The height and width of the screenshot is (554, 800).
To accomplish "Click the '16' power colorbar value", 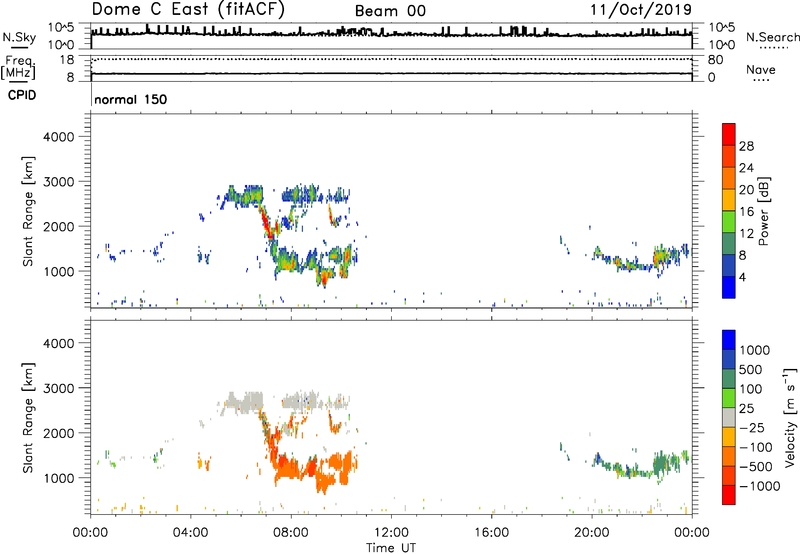I will pos(746,212).
